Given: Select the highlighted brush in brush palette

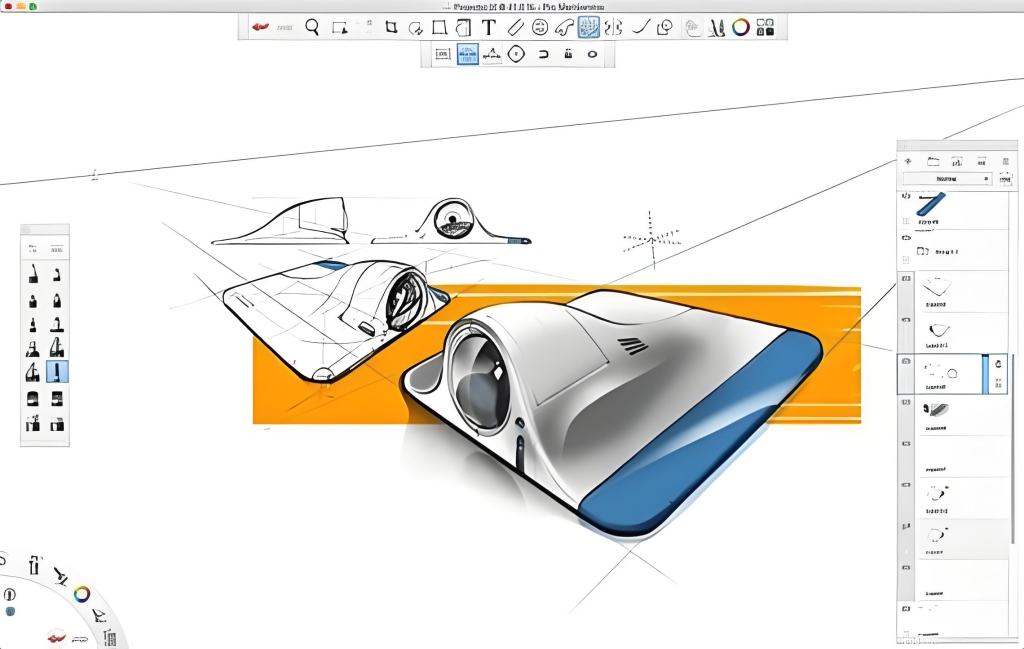Looking at the screenshot, I should tap(57, 372).
